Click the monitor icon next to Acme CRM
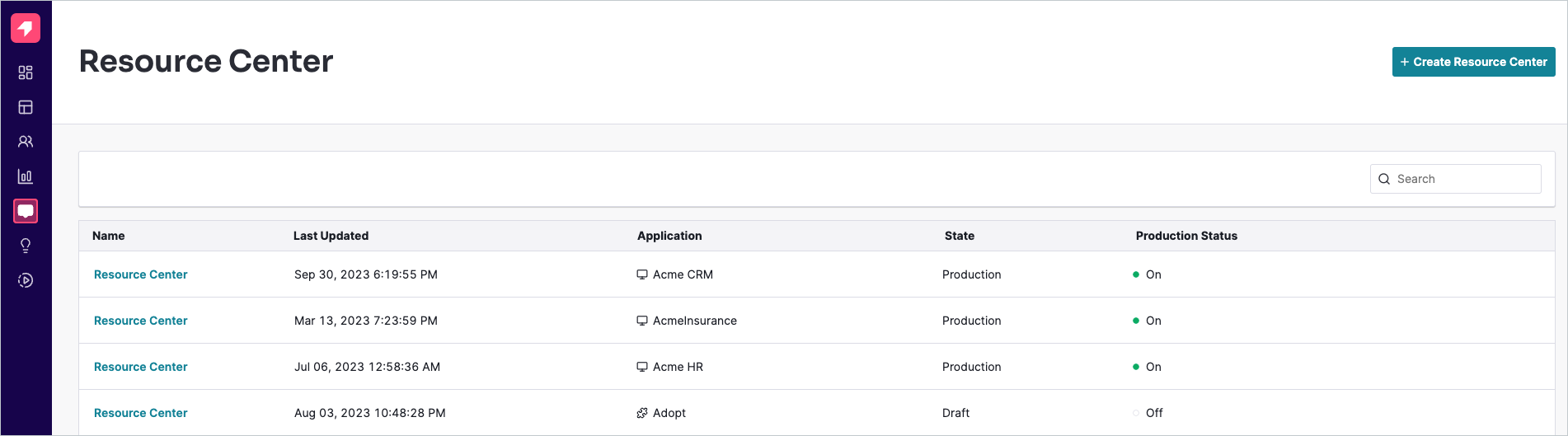Viewport: 1568px width, 436px height. [x=642, y=274]
